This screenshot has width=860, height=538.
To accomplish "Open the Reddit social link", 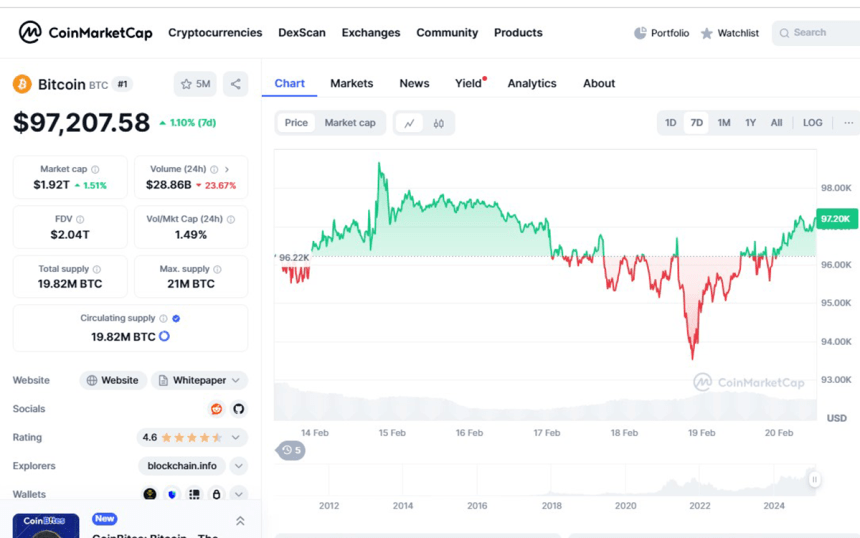I will coord(216,409).
